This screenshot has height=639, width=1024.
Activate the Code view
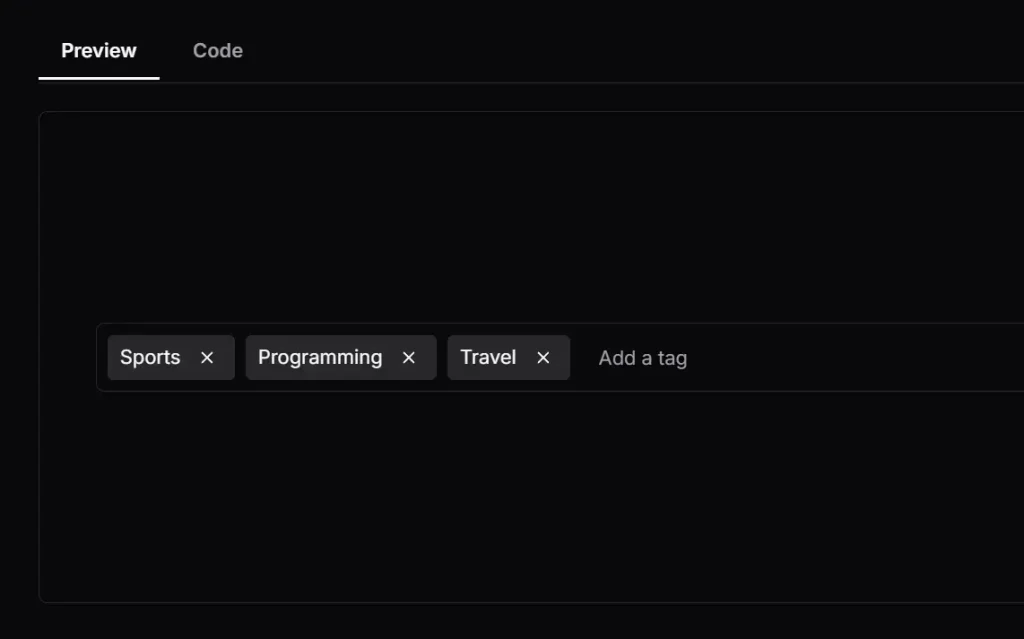[216, 50]
